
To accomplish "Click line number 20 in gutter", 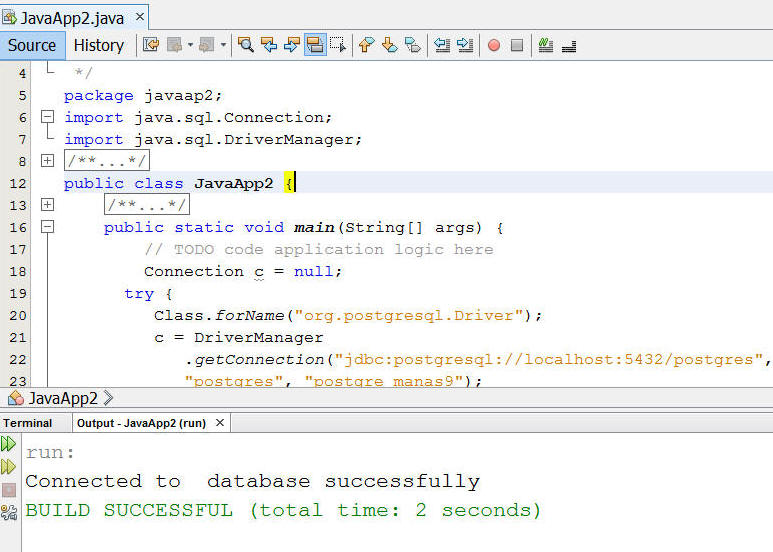I will point(18,315).
